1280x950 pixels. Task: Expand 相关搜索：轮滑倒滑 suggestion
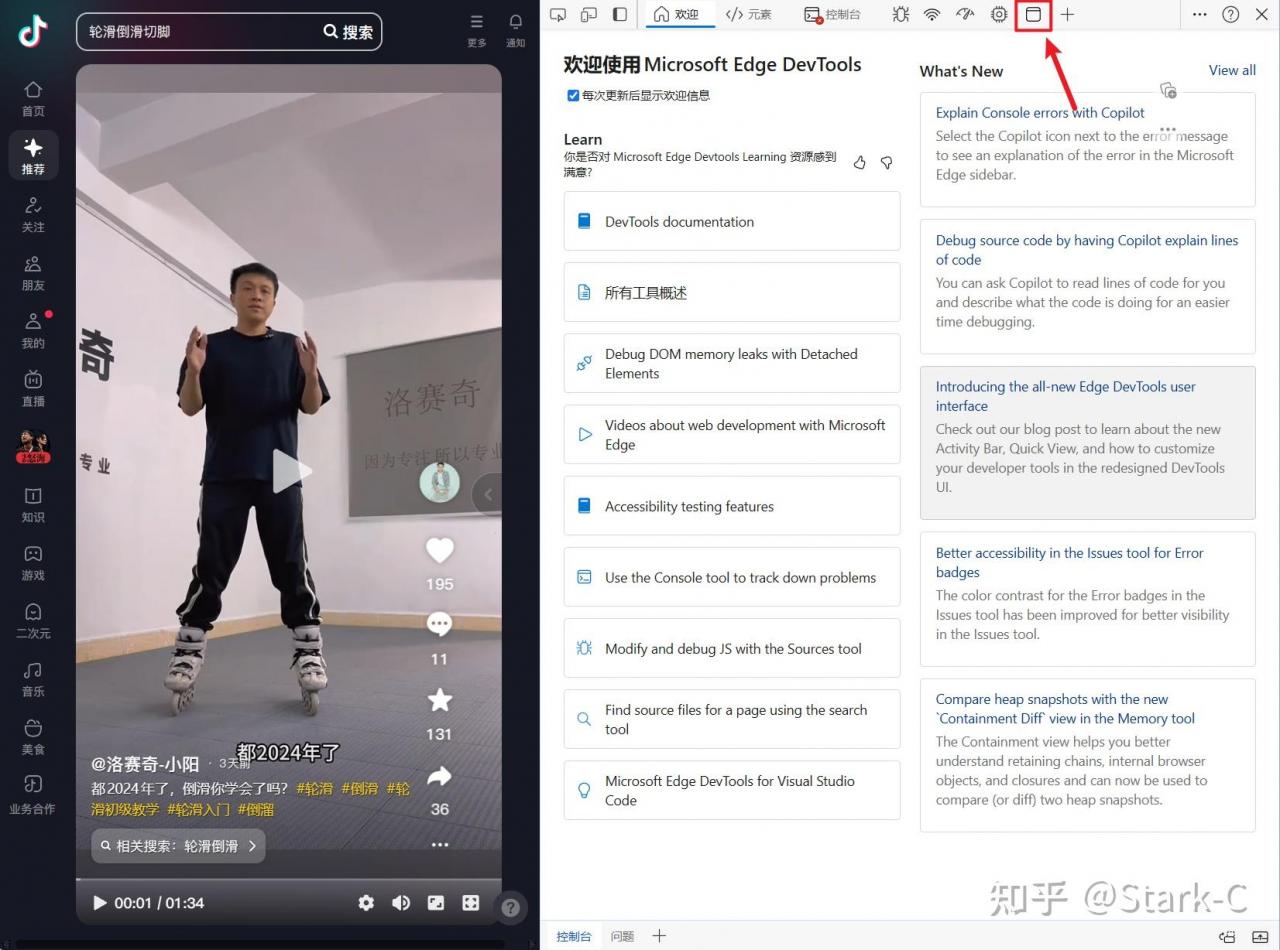pos(178,846)
